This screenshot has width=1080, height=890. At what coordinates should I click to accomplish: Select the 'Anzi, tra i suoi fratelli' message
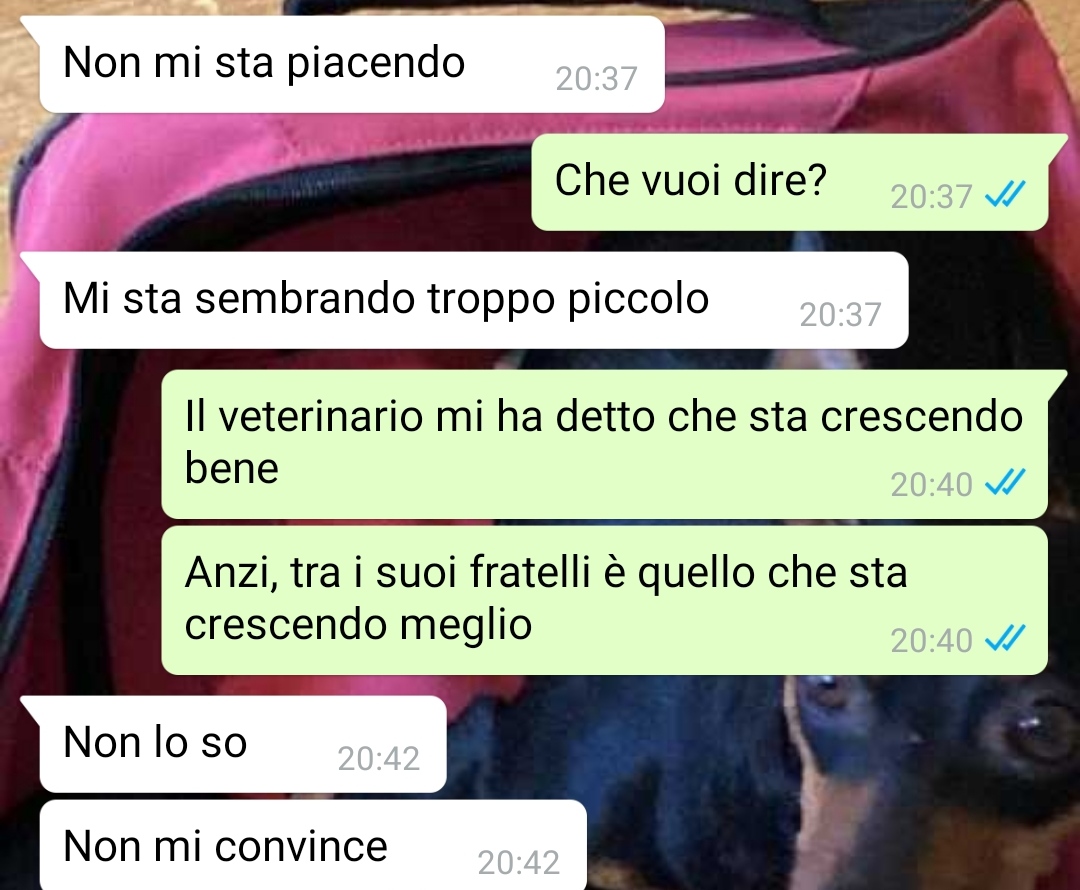point(604,600)
